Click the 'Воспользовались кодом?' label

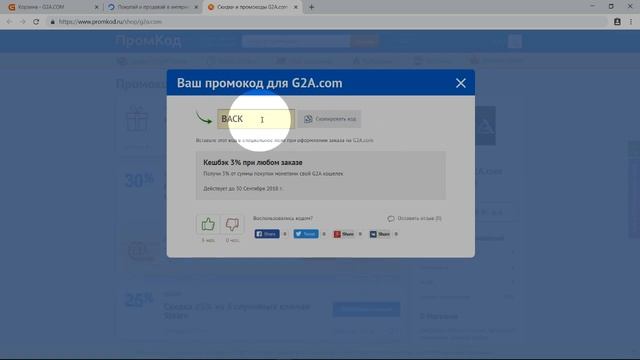pos(283,218)
